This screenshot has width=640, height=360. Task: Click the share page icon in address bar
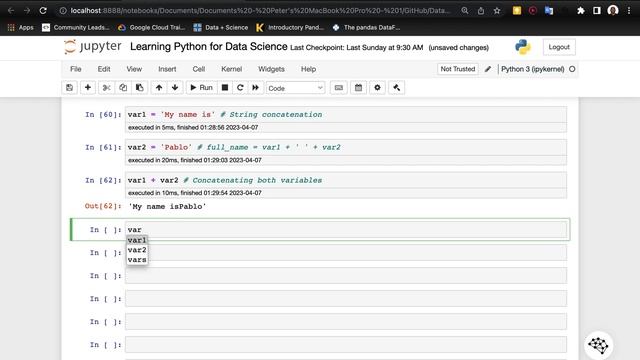tap(481, 11)
